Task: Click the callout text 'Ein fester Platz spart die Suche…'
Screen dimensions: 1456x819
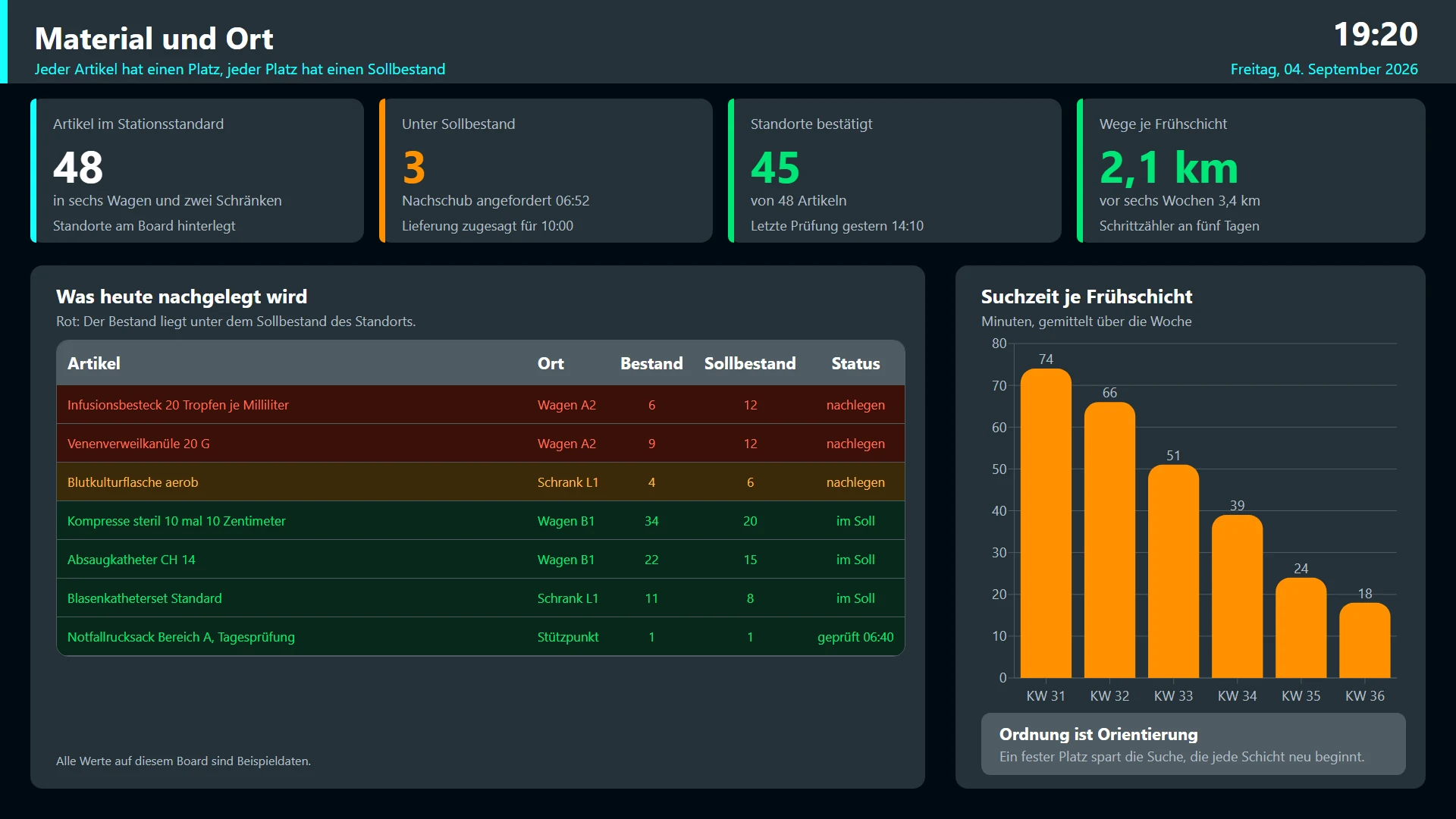Action: (x=1181, y=756)
